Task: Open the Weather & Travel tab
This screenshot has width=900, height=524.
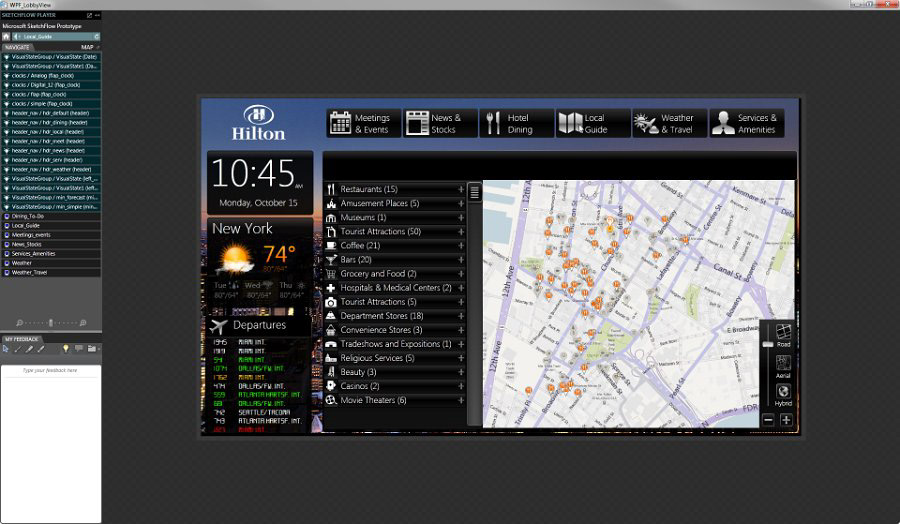Action: pos(669,123)
